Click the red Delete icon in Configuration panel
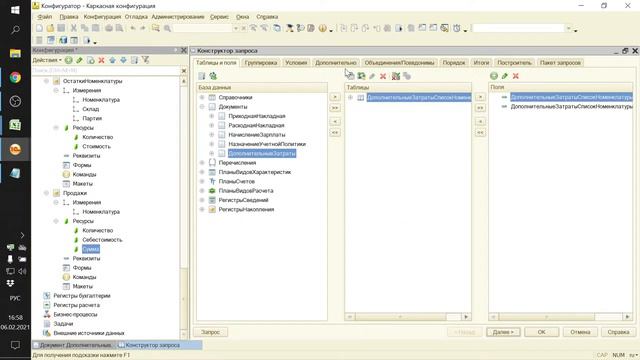The width and height of the screenshot is (640, 360). pos(101,60)
